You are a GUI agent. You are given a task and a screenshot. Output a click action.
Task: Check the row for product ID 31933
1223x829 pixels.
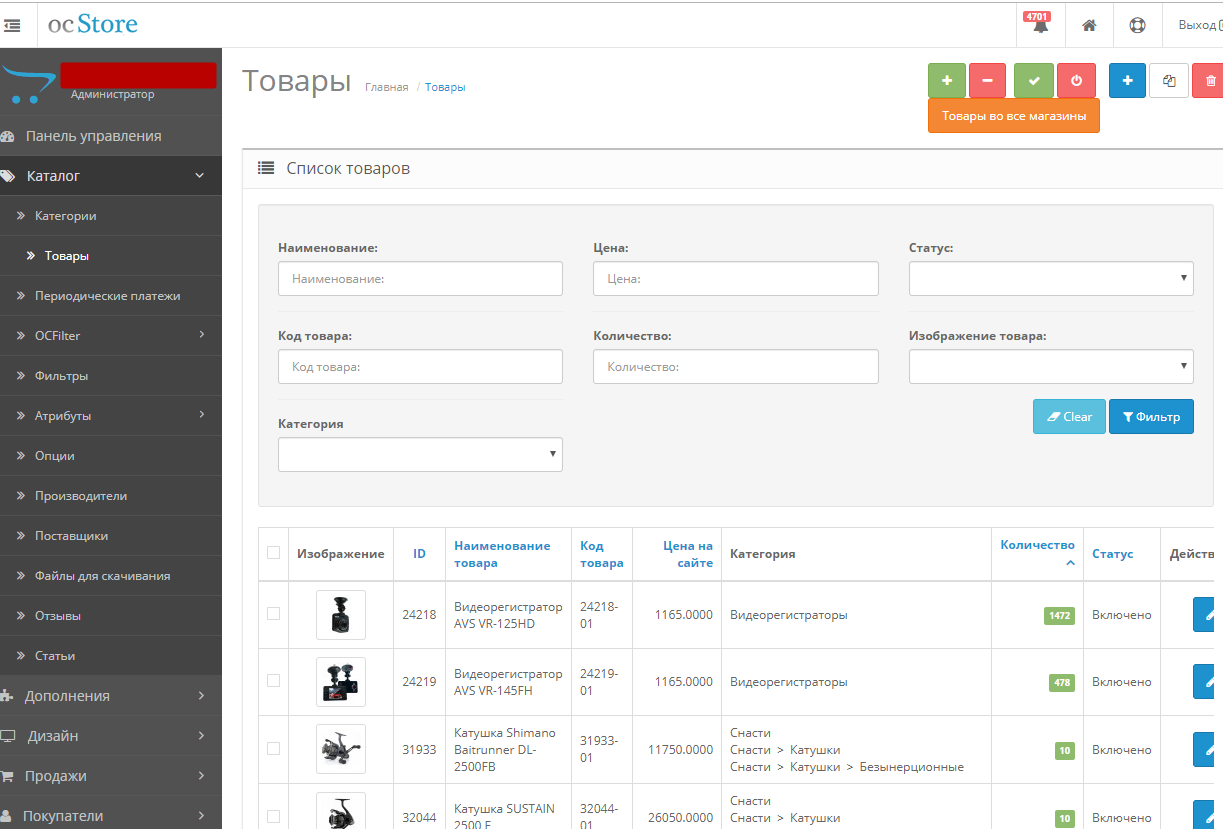[x=273, y=749]
